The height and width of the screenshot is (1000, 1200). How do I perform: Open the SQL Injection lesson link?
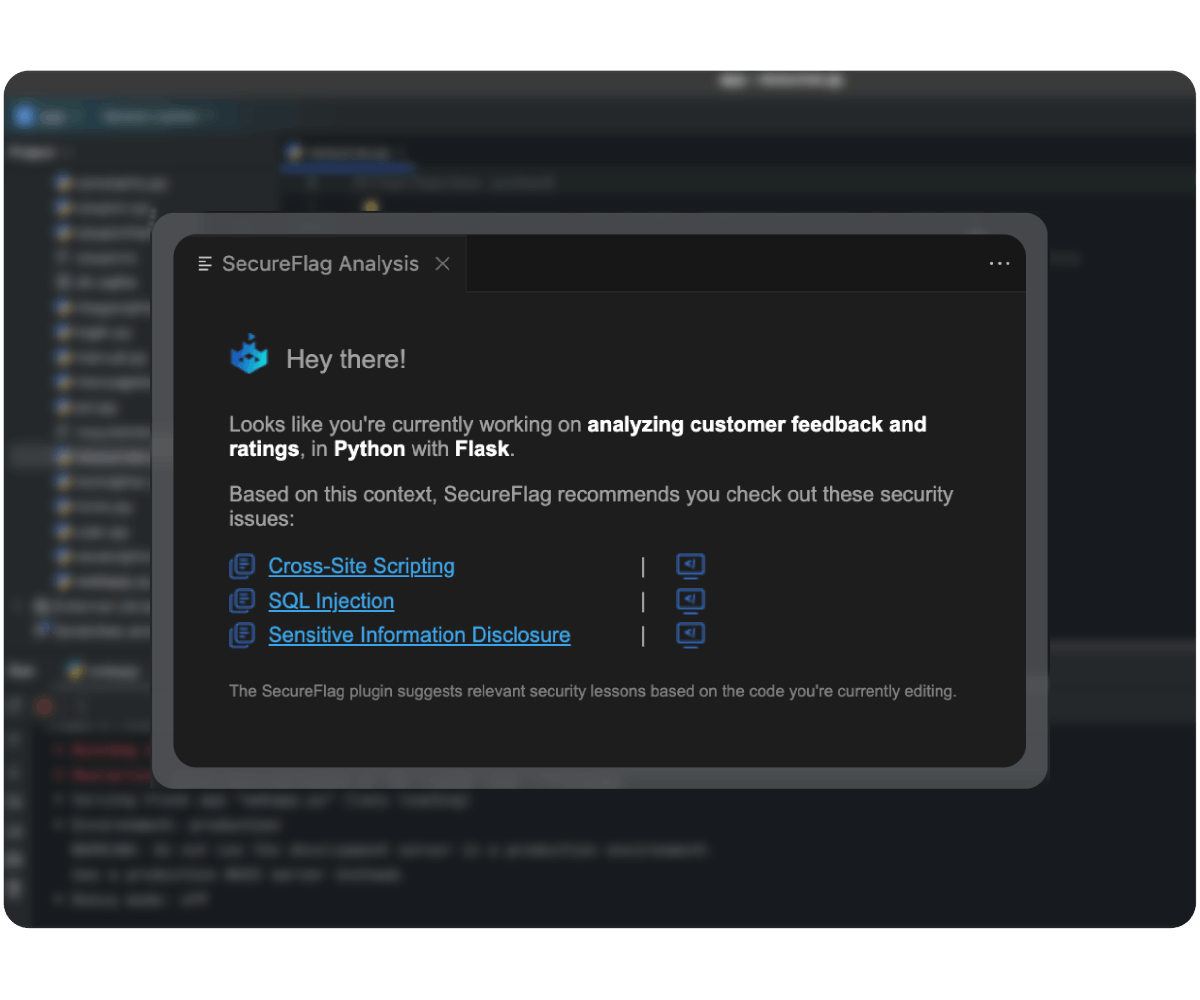tap(331, 601)
